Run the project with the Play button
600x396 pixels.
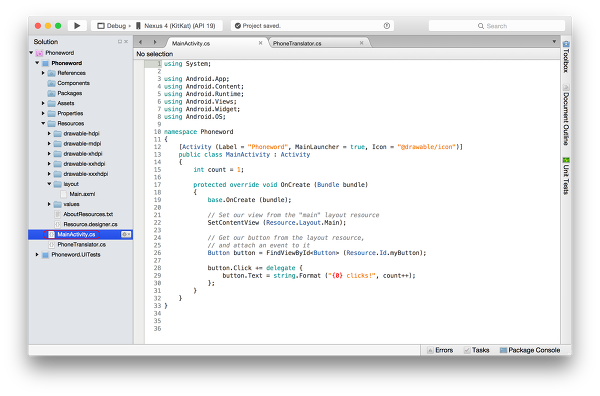[x=77, y=26]
